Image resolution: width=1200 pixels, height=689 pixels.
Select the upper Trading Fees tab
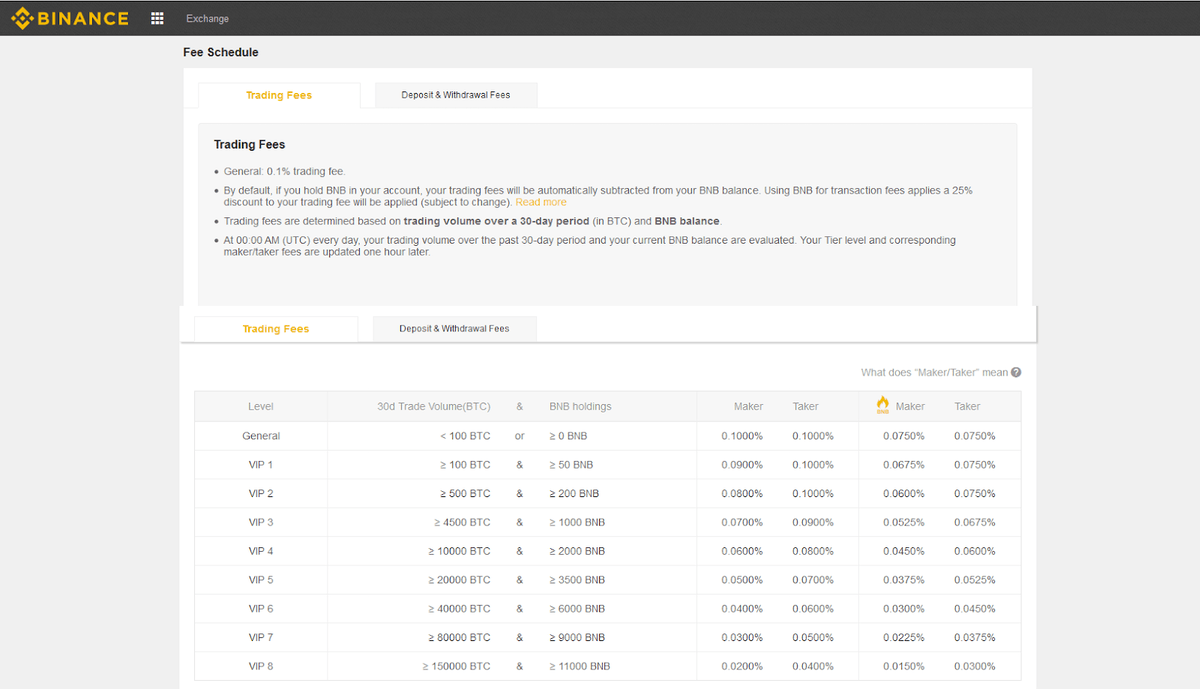279,95
